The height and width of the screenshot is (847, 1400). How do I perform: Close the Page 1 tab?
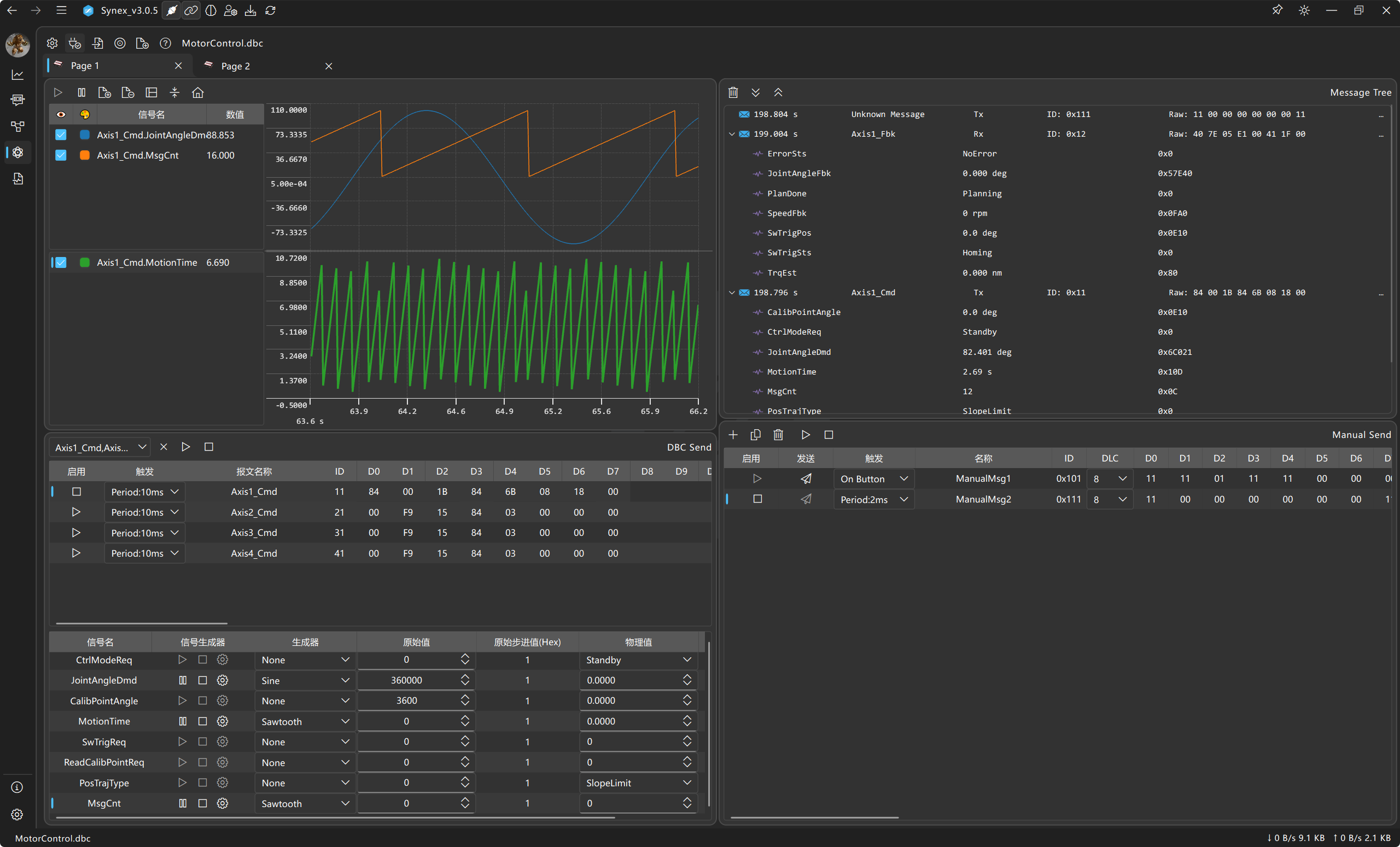pos(178,66)
